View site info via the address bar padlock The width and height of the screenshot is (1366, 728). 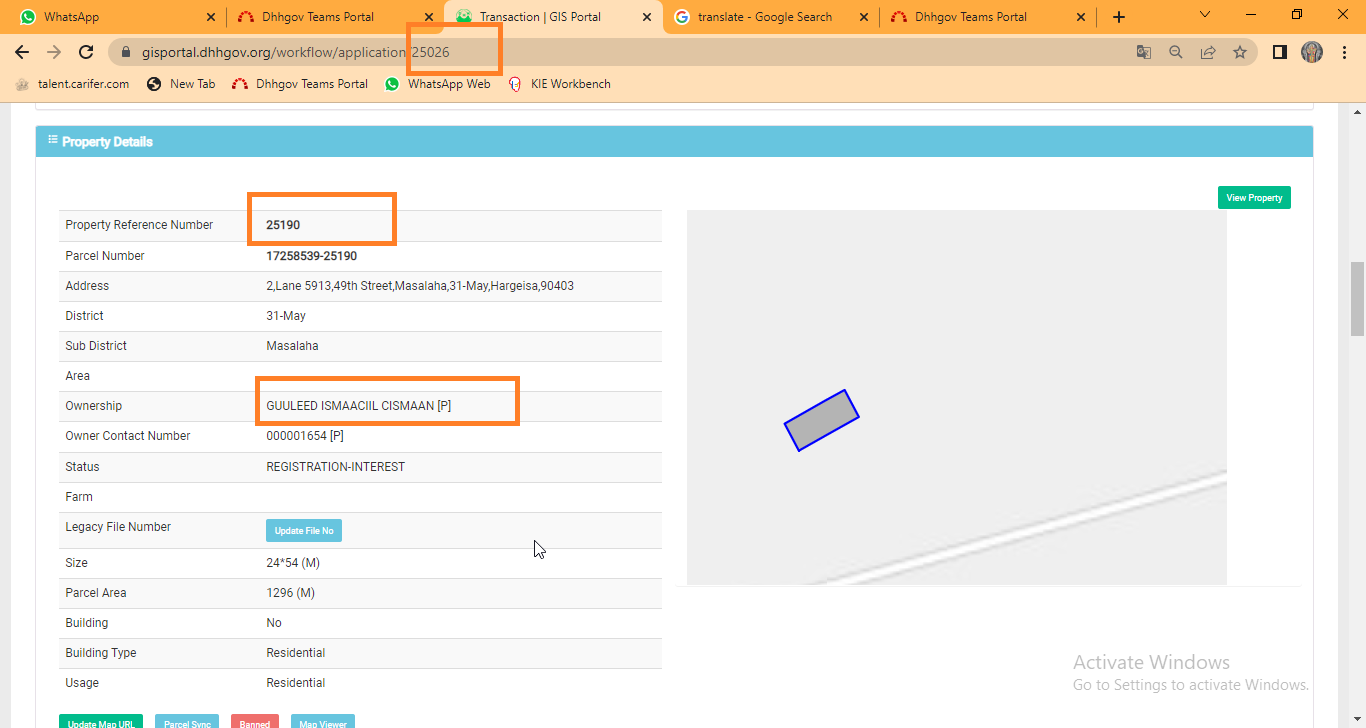pos(125,52)
